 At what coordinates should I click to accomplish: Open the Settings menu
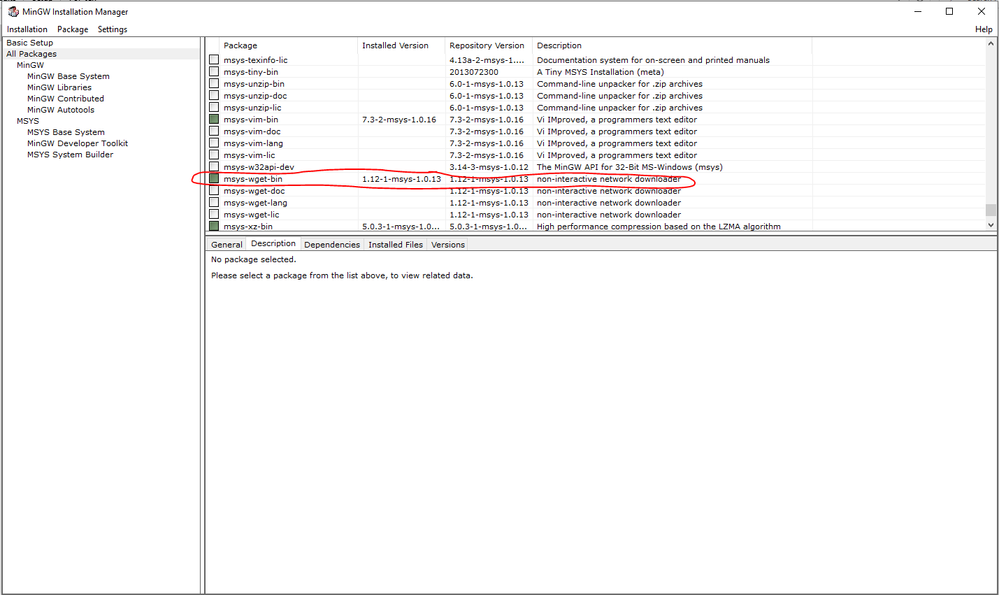pyautogui.click(x=112, y=29)
